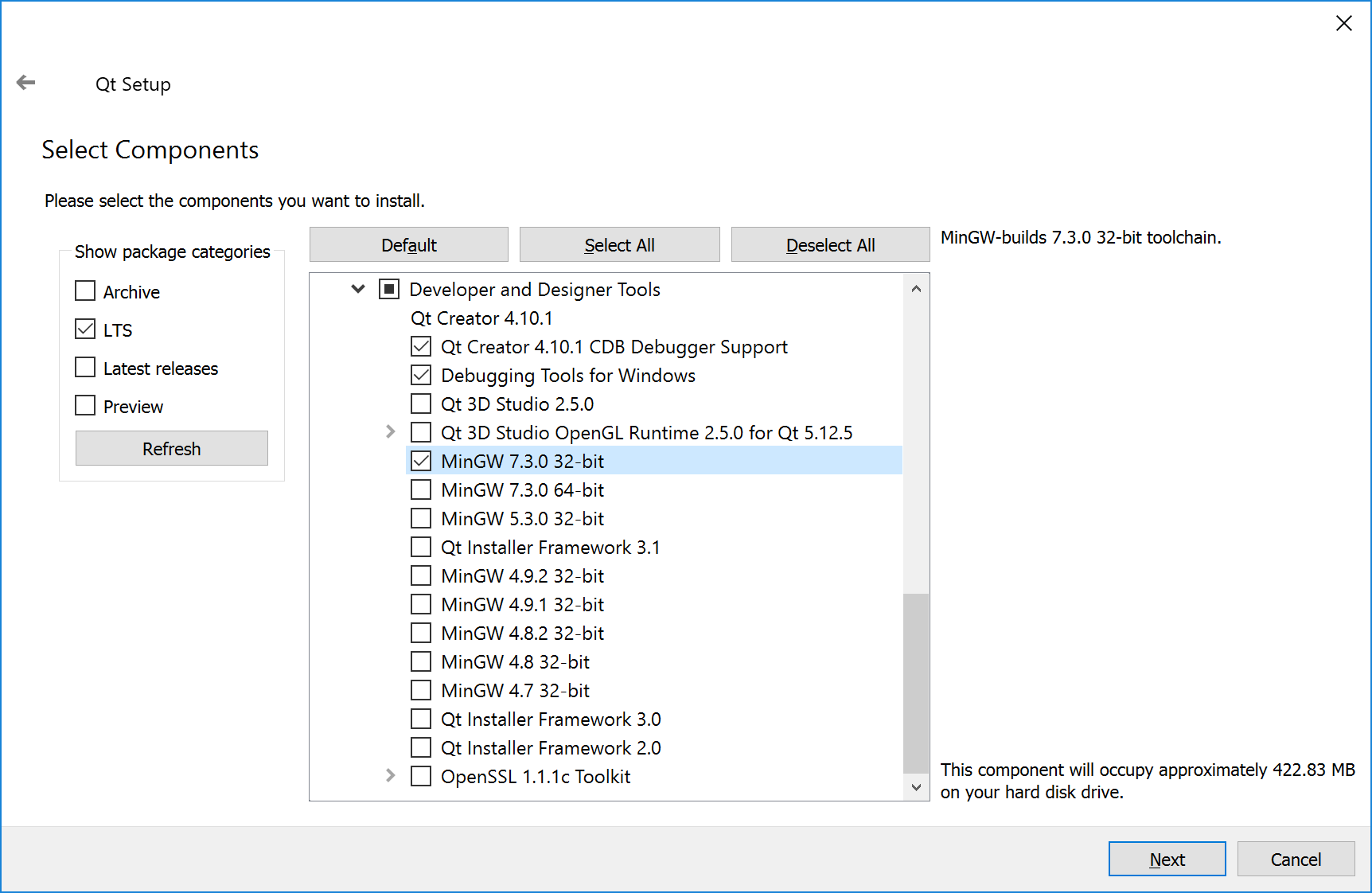
Task: Click the Refresh button
Action: [171, 449]
